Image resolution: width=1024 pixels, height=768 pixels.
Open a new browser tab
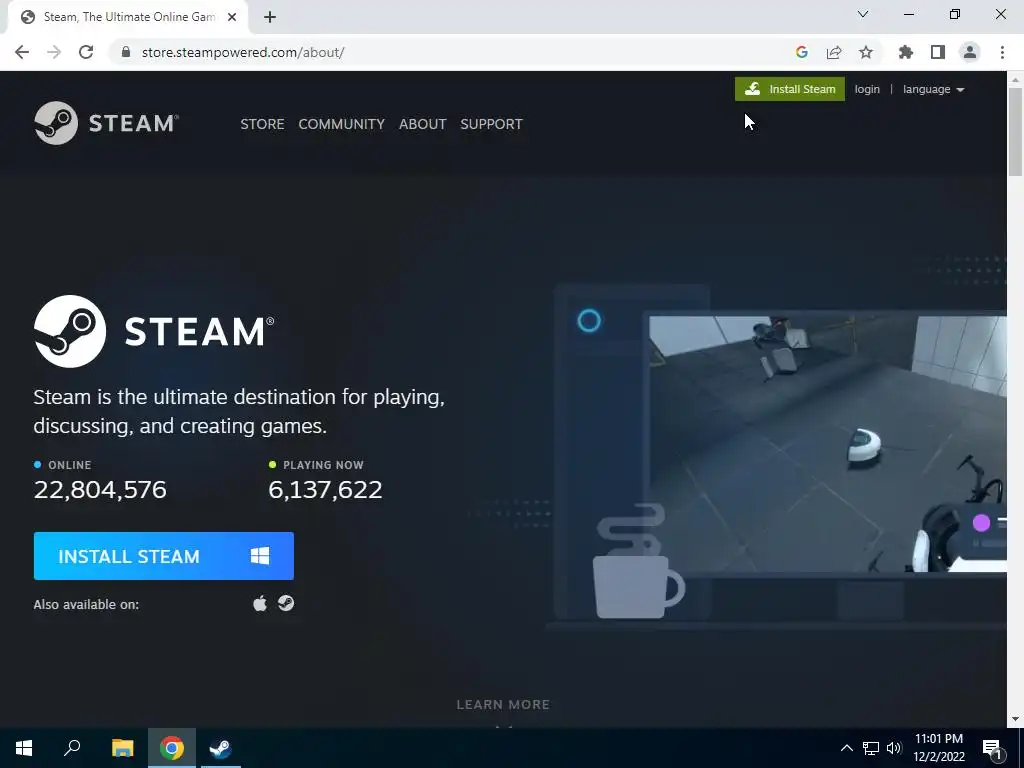click(270, 17)
